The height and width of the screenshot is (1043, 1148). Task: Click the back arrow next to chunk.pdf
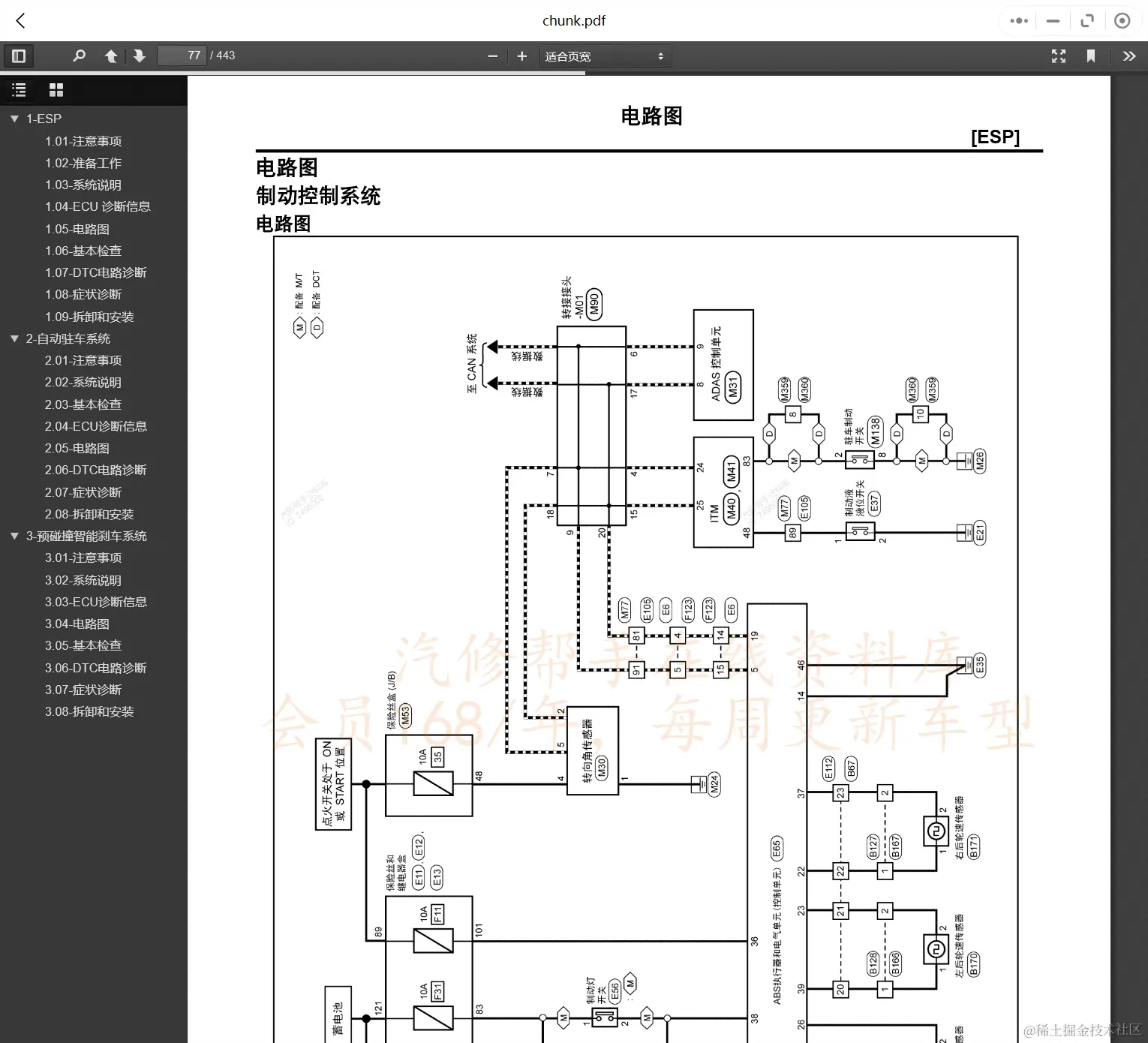coord(20,20)
